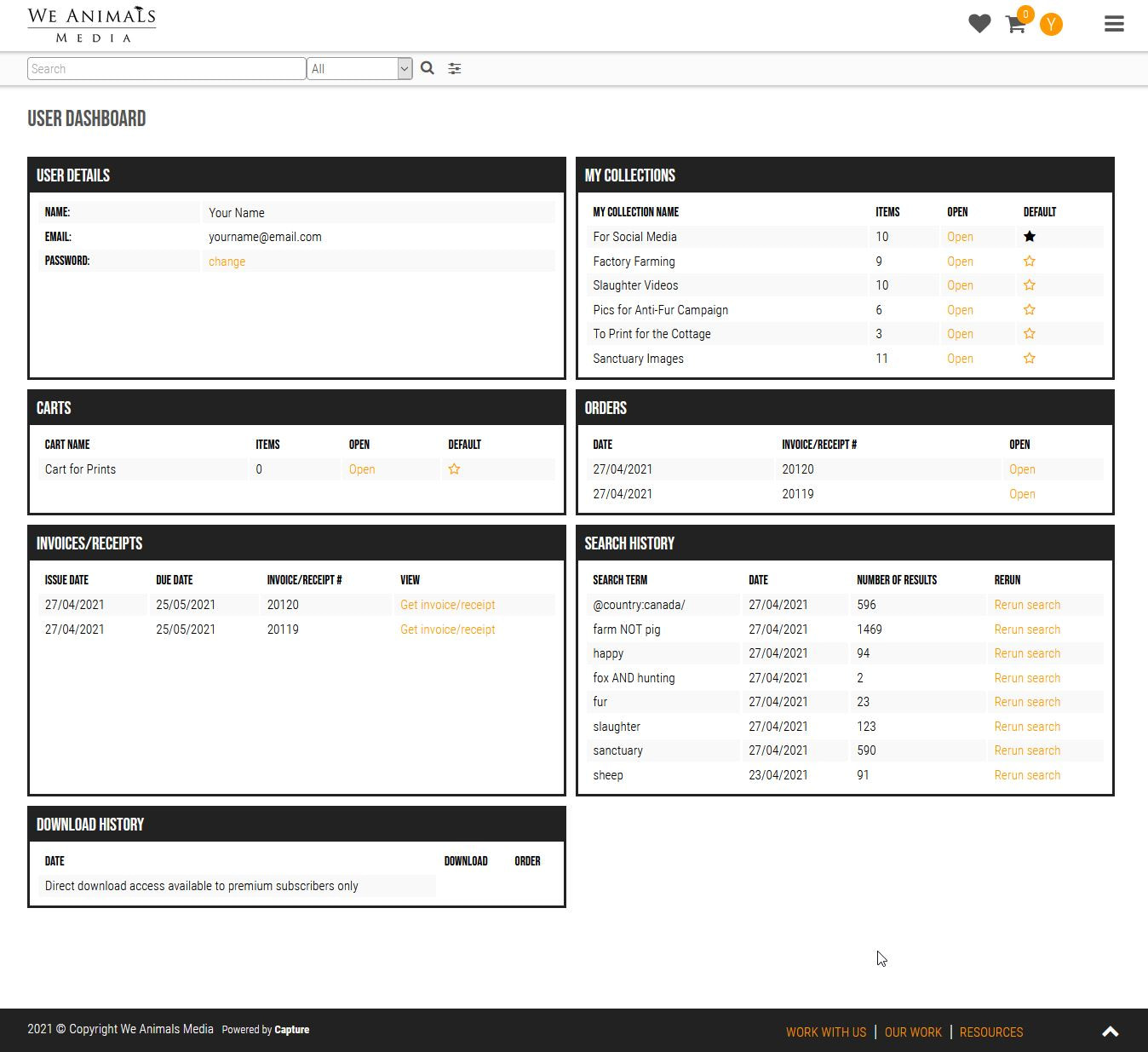Open favorites via the heart icon
The image size is (1148, 1052).
coord(979,24)
